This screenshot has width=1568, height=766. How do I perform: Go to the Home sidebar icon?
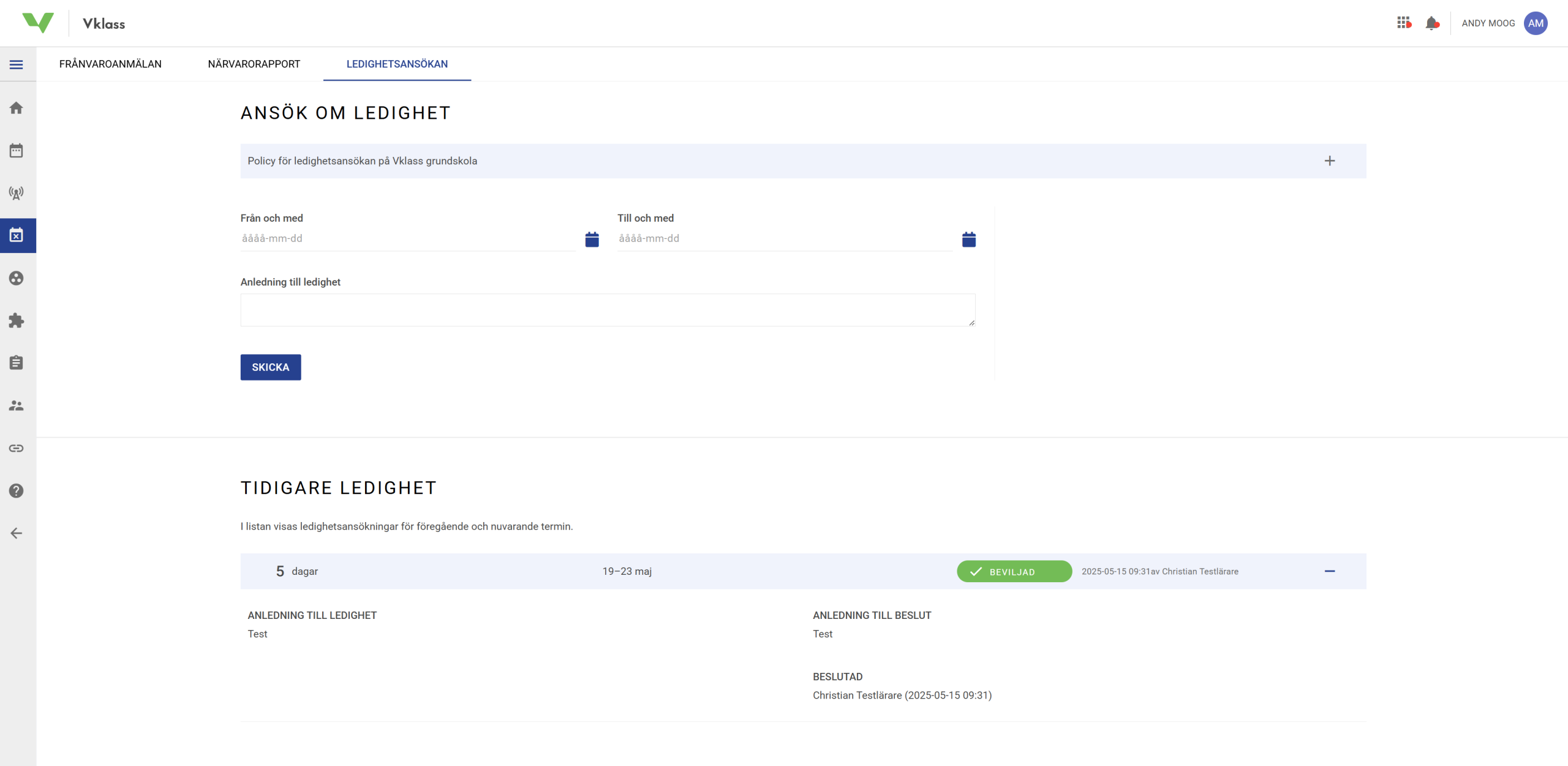(x=17, y=108)
